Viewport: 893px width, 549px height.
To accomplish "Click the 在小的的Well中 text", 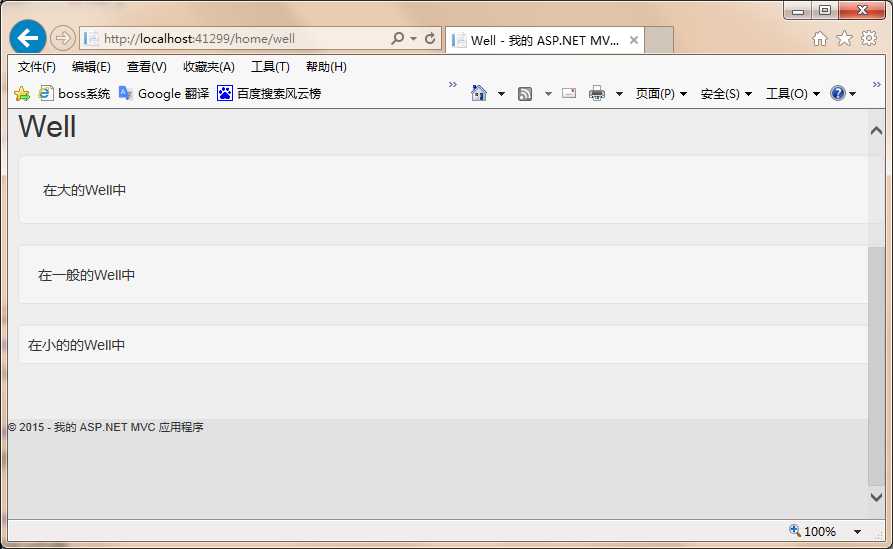I will 76,345.
